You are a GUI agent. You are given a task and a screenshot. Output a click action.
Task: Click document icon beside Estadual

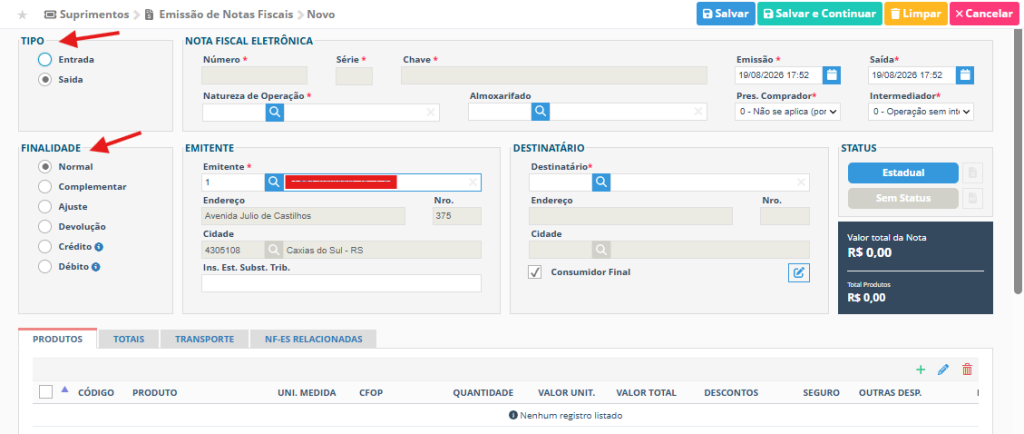[x=972, y=173]
